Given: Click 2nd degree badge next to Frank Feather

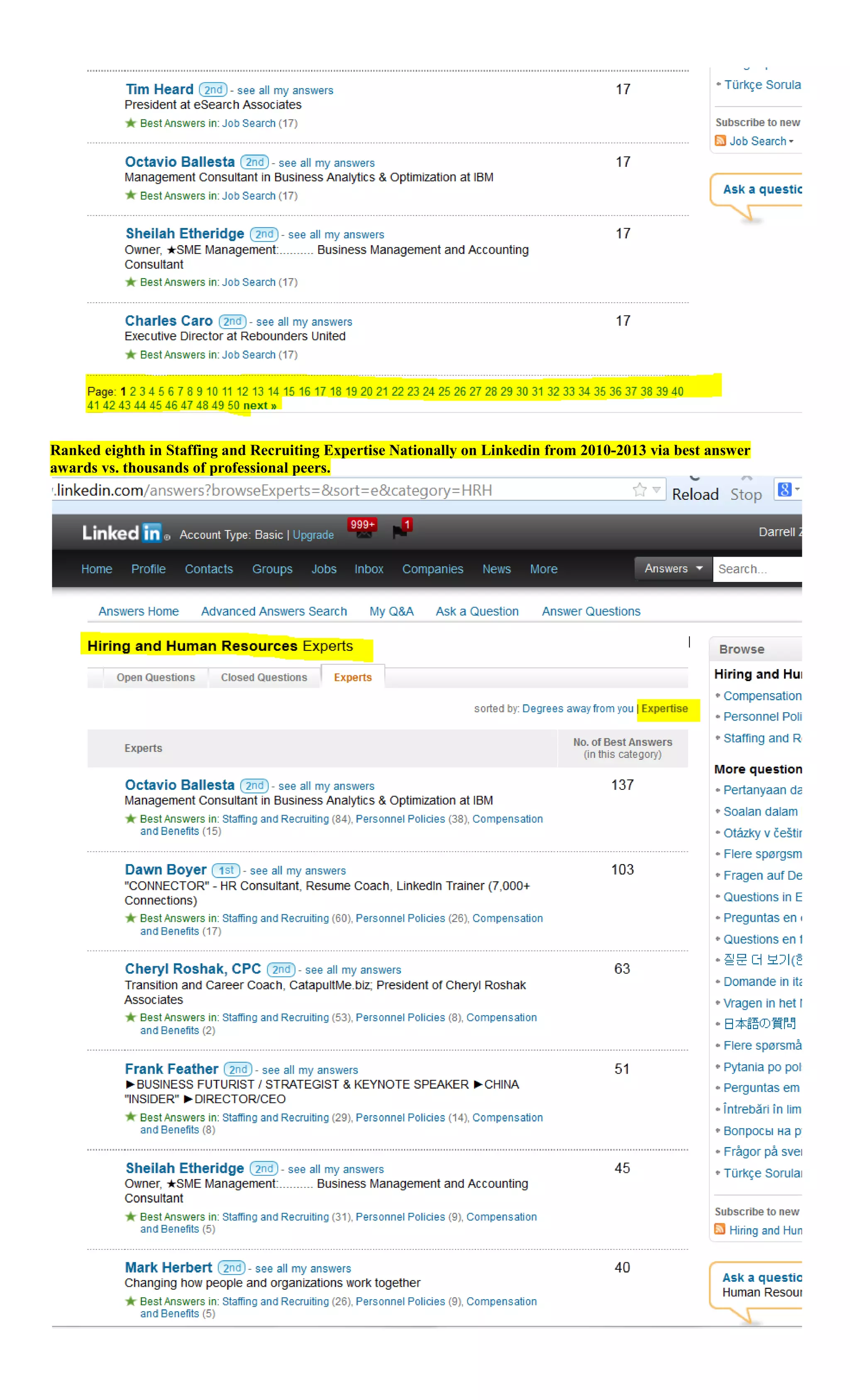Looking at the screenshot, I should click(x=238, y=1069).
